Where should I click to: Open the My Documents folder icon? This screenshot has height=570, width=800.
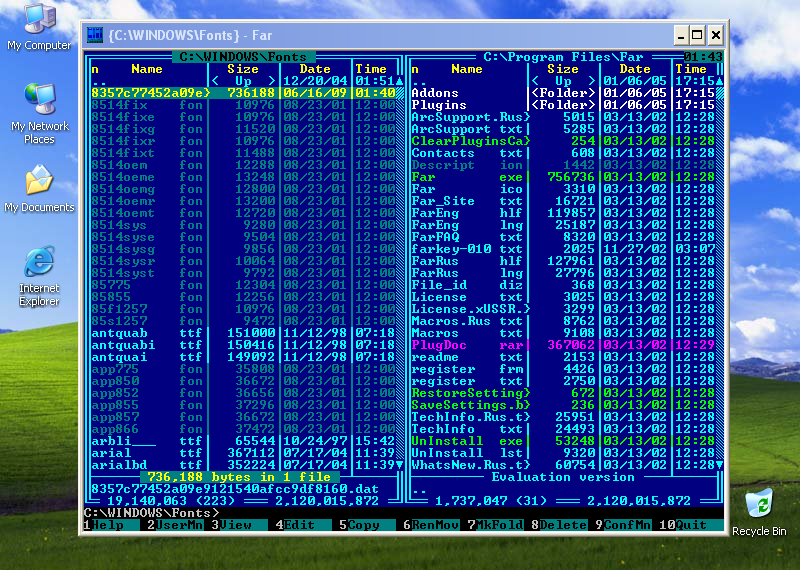tap(39, 188)
